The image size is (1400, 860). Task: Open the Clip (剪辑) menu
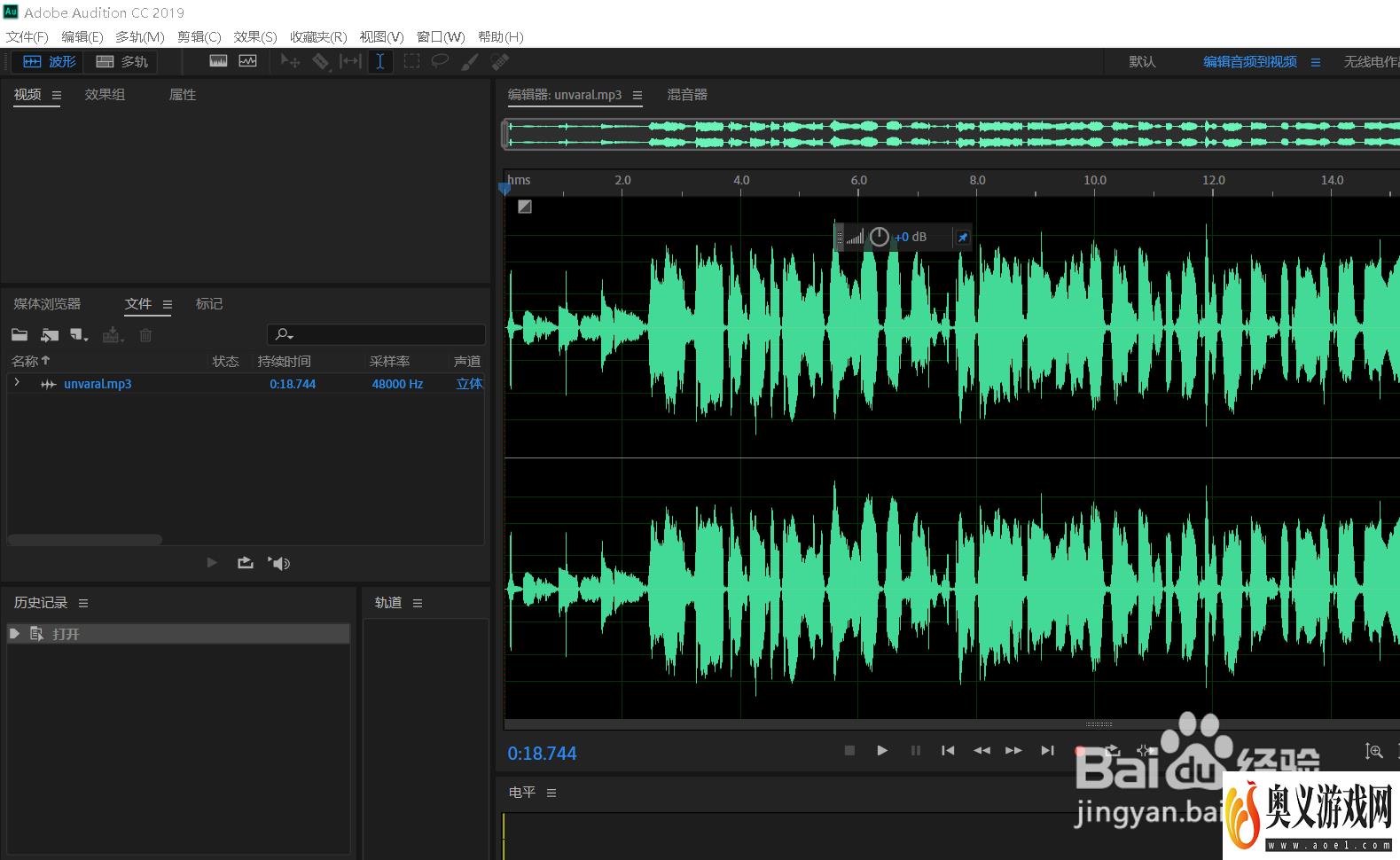tap(199, 36)
